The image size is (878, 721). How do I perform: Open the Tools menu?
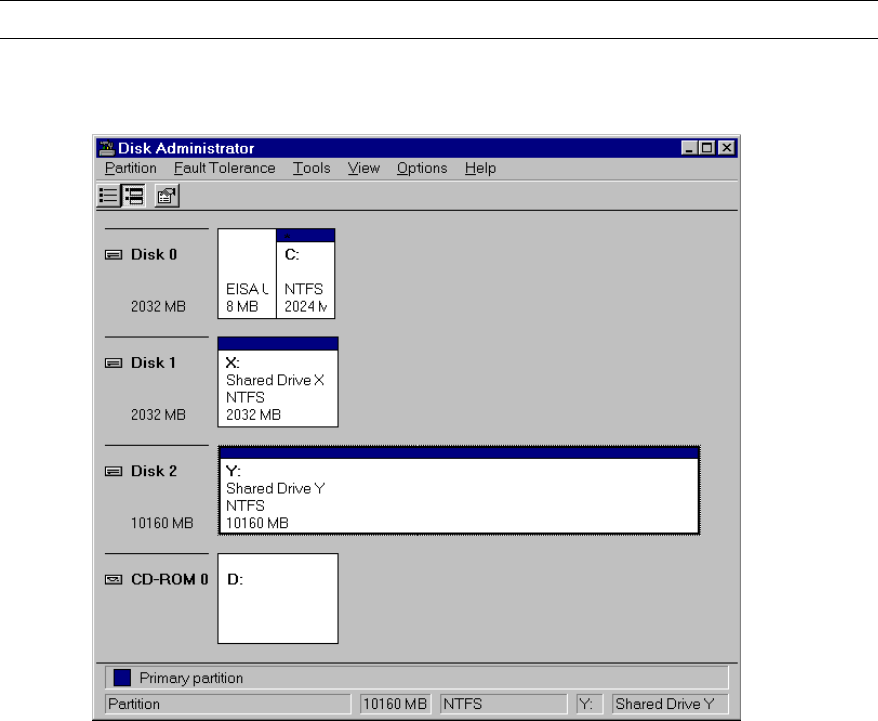(311, 168)
